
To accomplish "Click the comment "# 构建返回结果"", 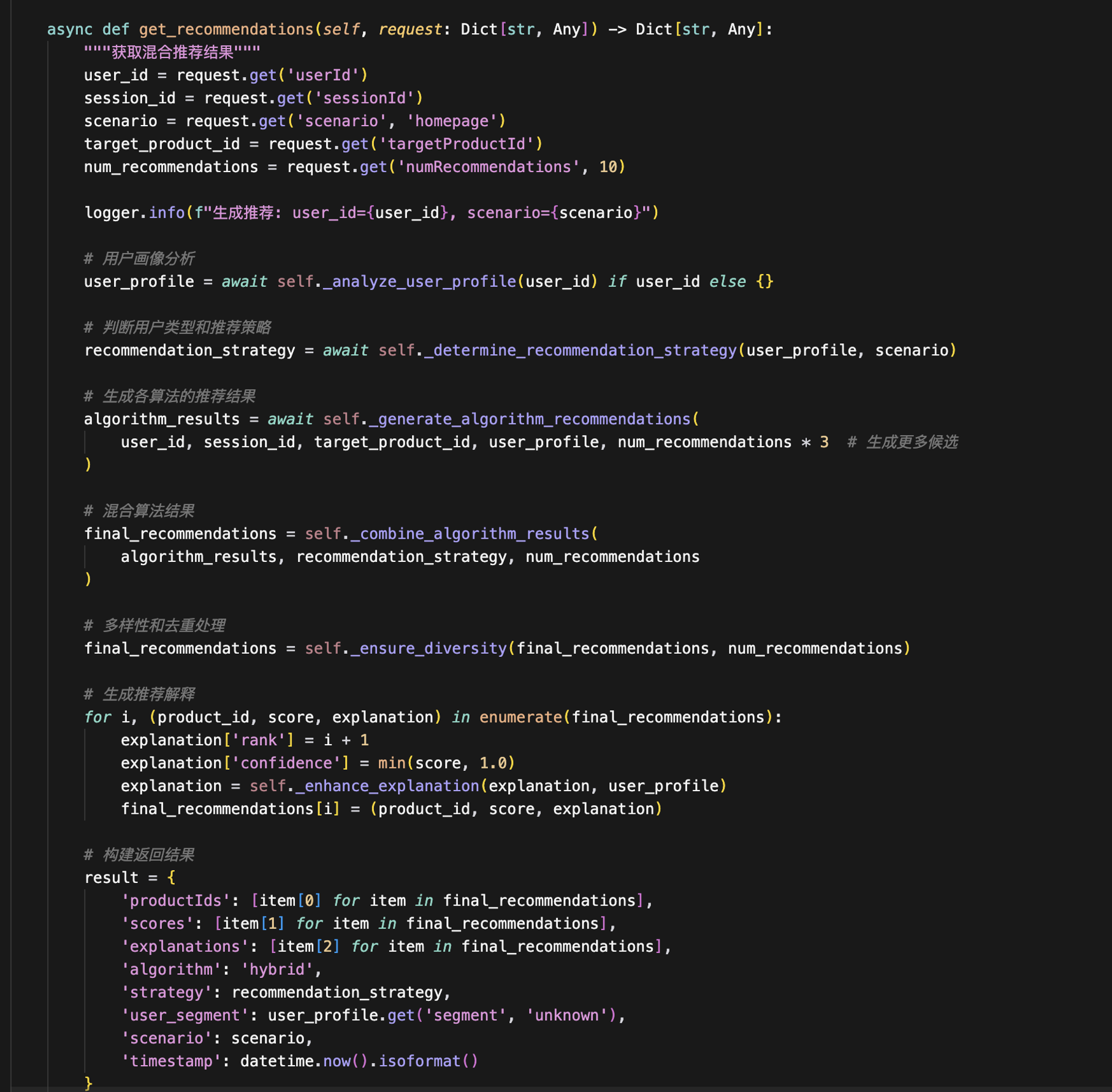I will pyautogui.click(x=139, y=855).
